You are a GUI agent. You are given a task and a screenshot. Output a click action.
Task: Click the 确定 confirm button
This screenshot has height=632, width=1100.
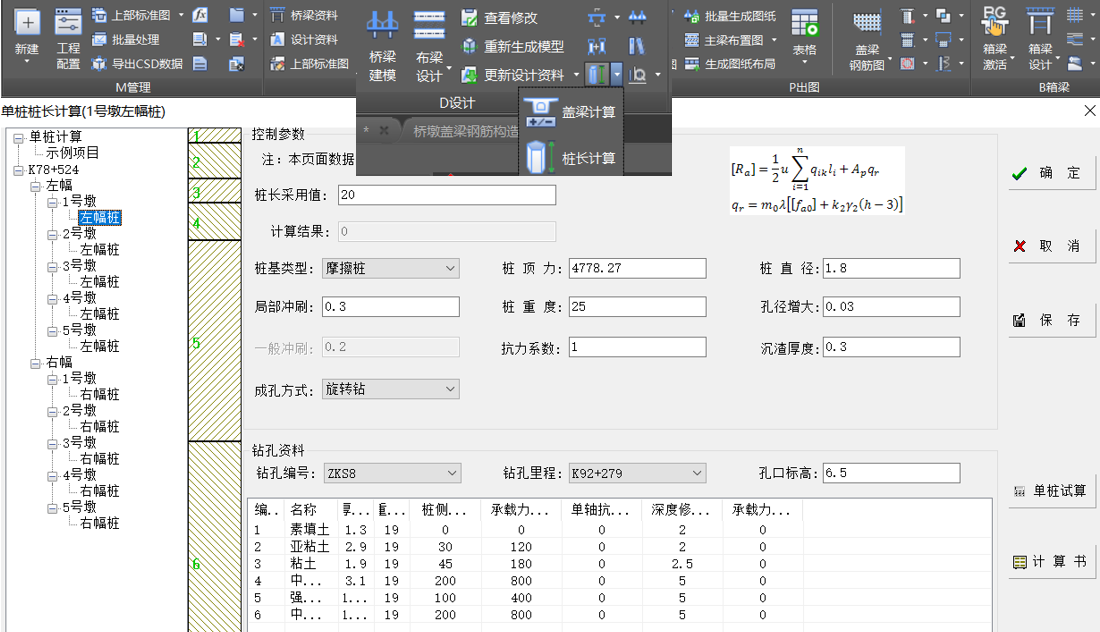(1046, 173)
